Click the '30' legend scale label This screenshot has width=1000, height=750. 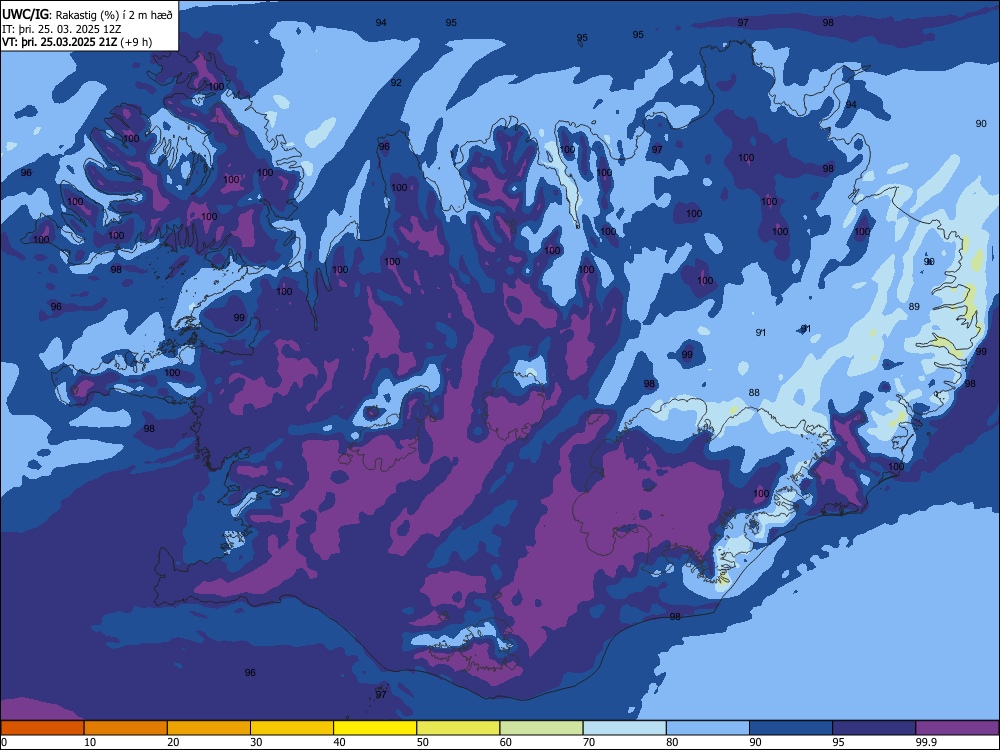(x=256, y=742)
